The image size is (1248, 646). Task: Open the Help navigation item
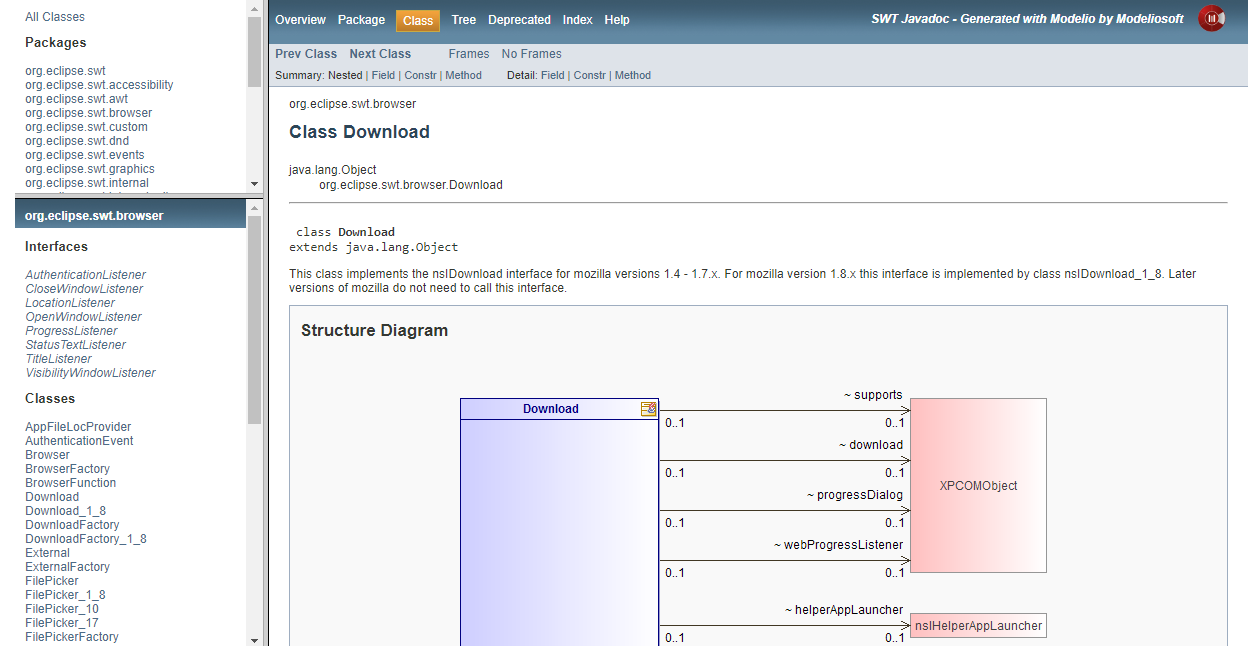coord(617,20)
